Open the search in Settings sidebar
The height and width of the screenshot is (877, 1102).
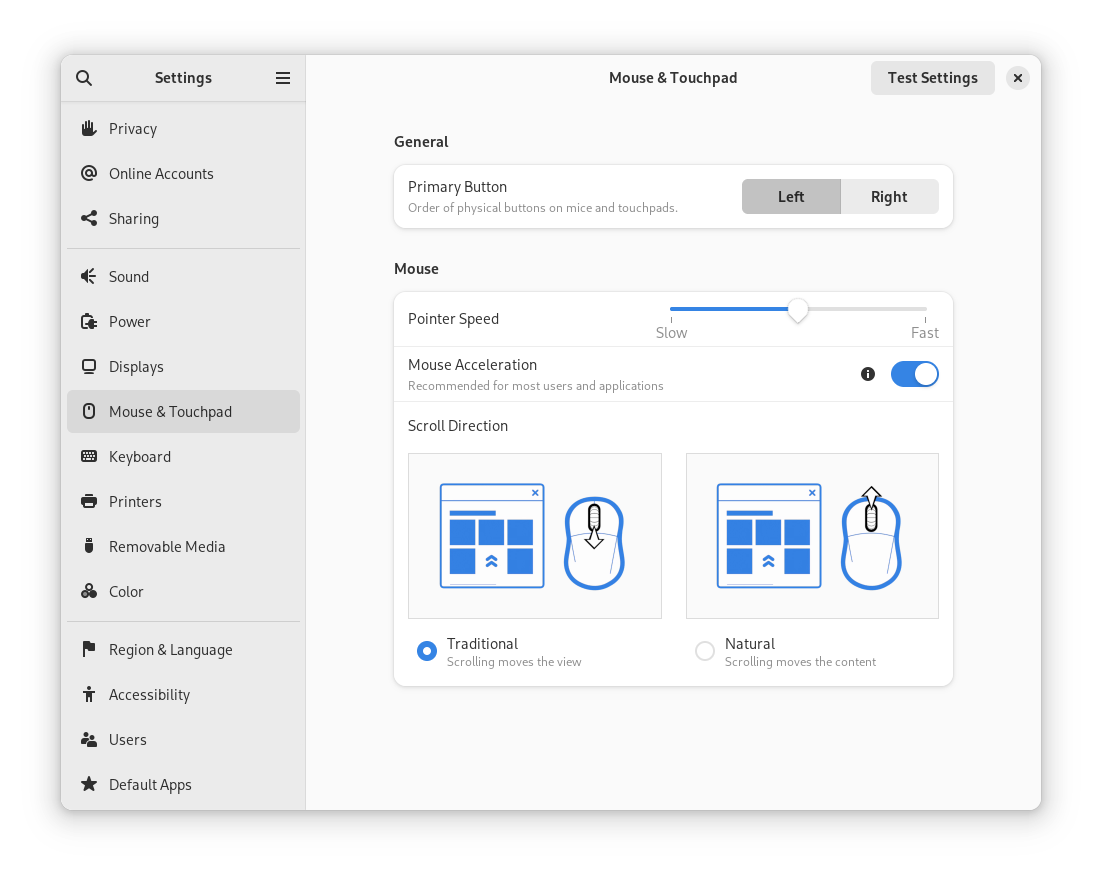(84, 77)
